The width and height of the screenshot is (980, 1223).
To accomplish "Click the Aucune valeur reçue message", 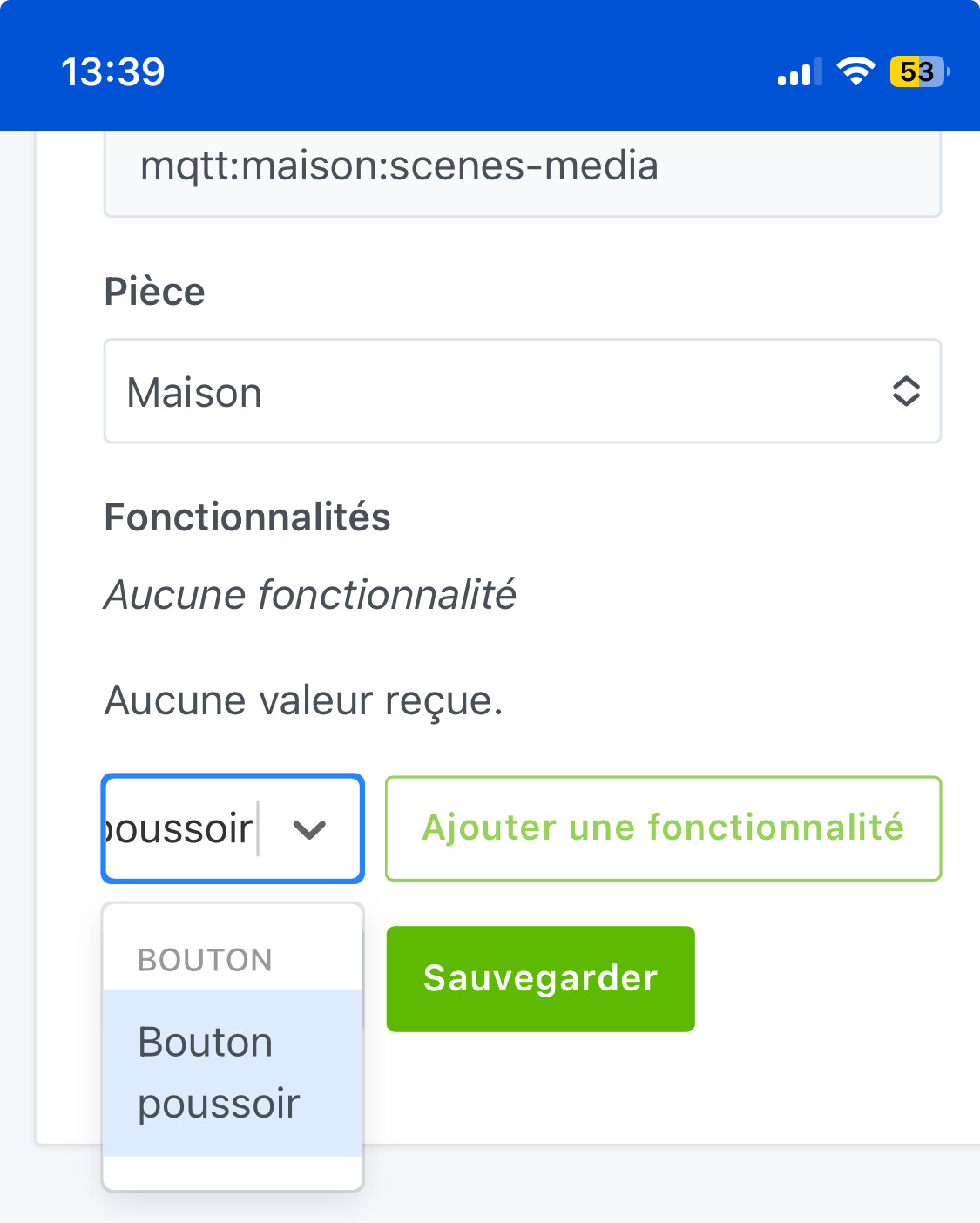I will (303, 700).
